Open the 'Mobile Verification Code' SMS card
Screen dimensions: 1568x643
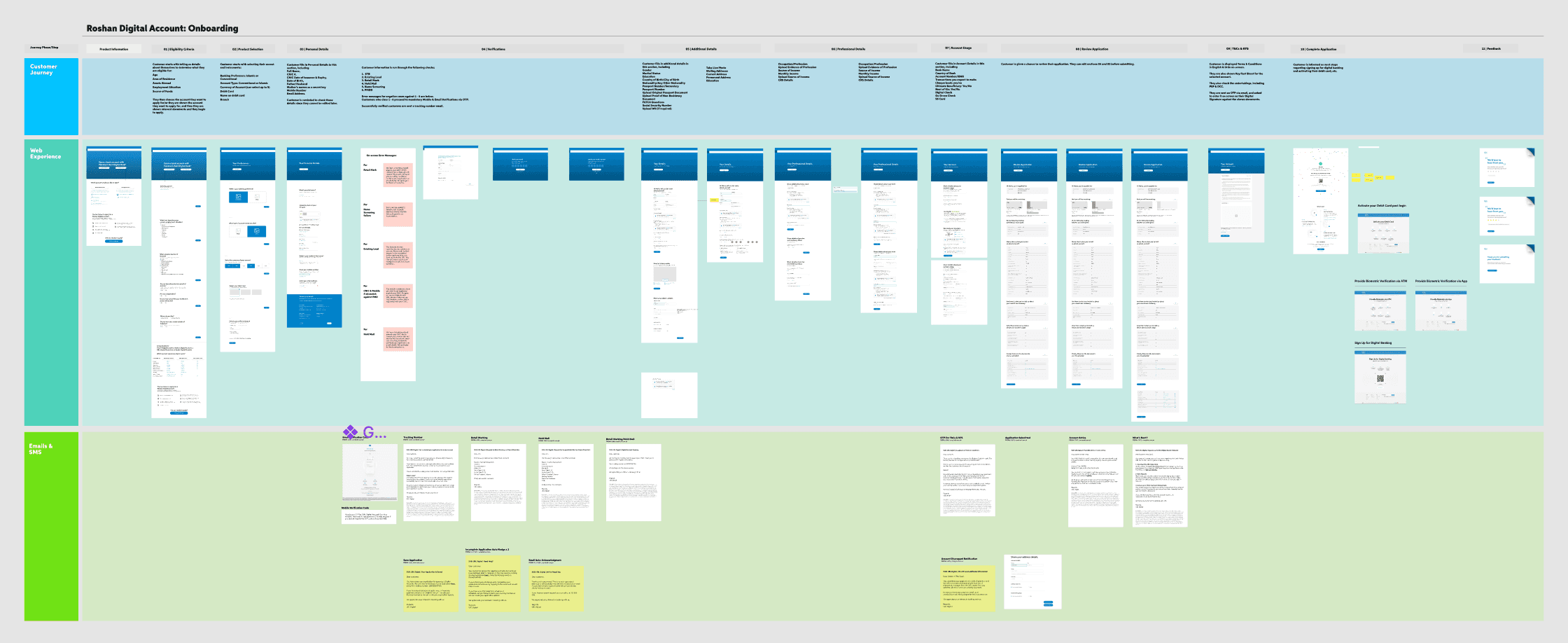pyautogui.click(x=369, y=517)
